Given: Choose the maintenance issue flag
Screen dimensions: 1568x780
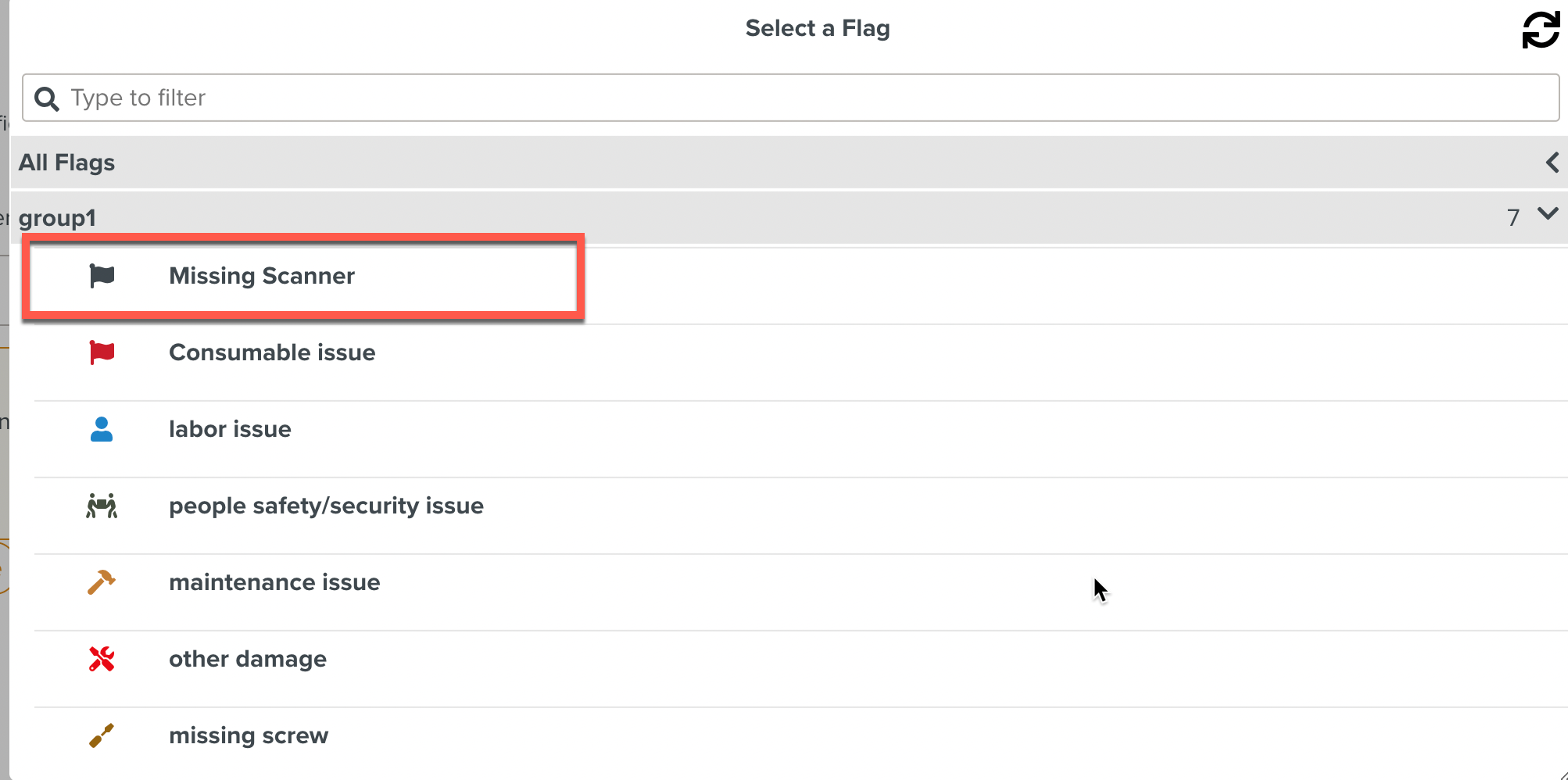Looking at the screenshot, I should tap(274, 582).
